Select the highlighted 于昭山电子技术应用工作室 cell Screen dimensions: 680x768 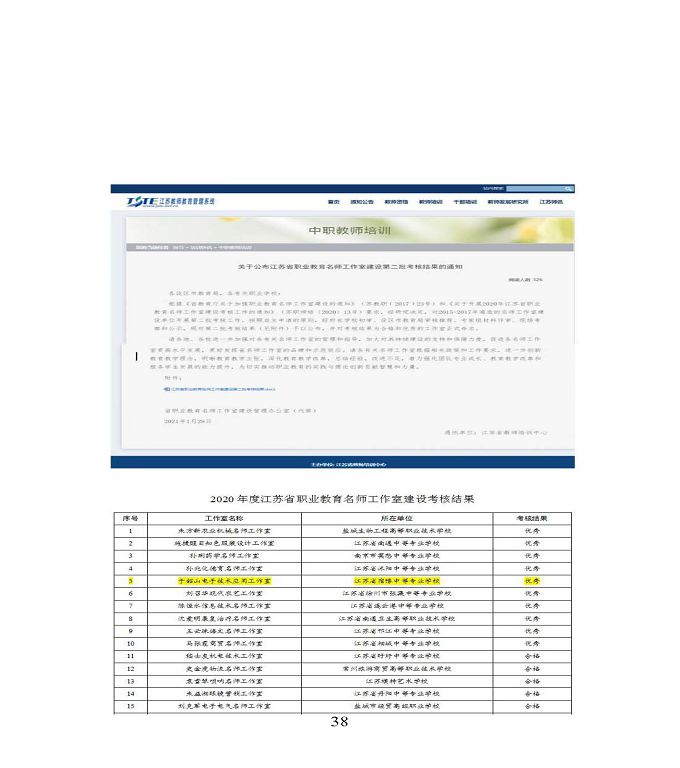[224, 581]
